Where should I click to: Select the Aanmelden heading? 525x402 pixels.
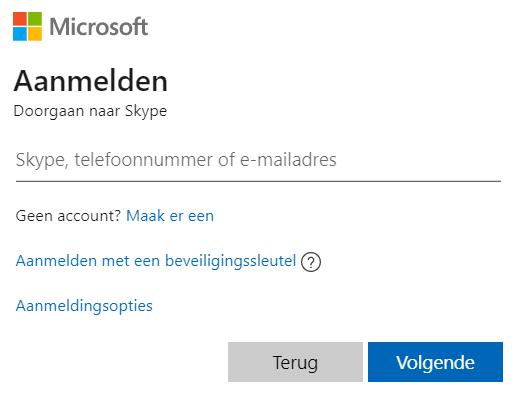(90, 81)
